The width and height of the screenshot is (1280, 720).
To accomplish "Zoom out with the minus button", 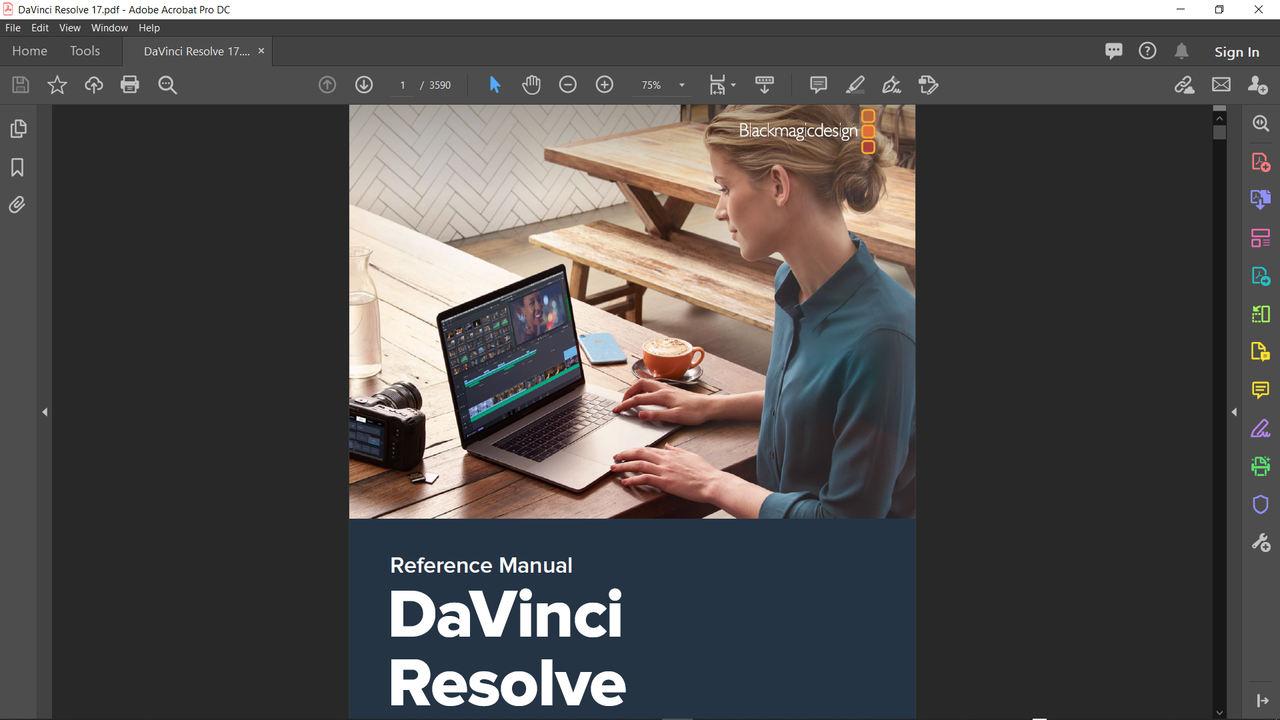I will (568, 85).
